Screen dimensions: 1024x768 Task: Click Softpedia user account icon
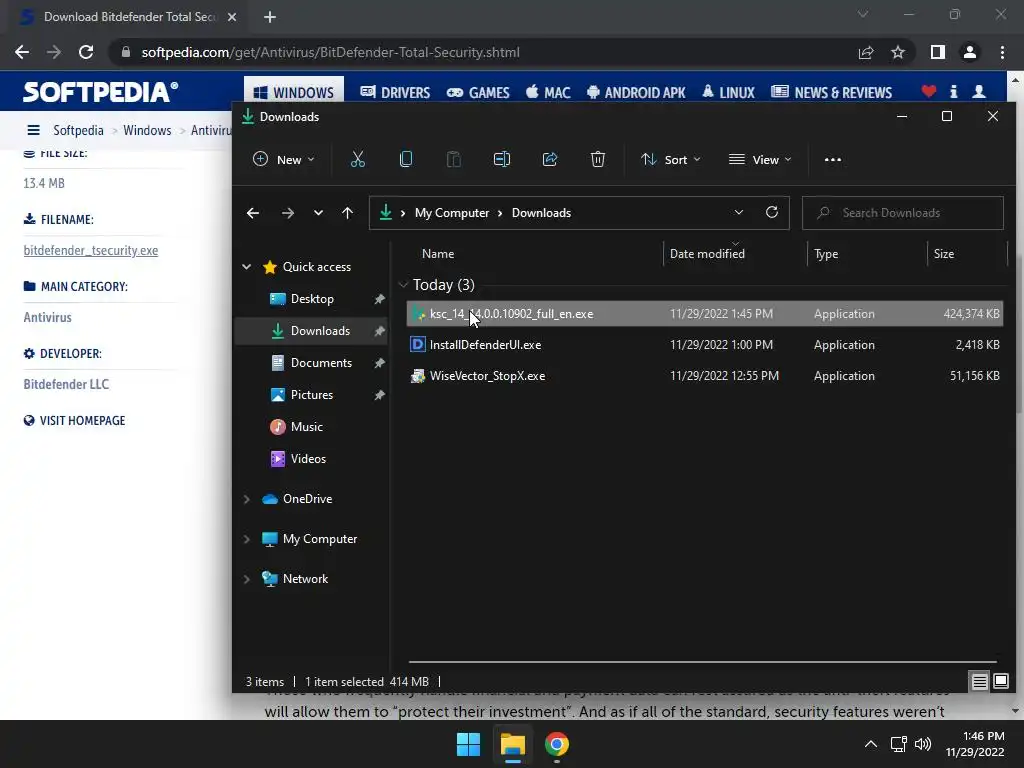[979, 91]
